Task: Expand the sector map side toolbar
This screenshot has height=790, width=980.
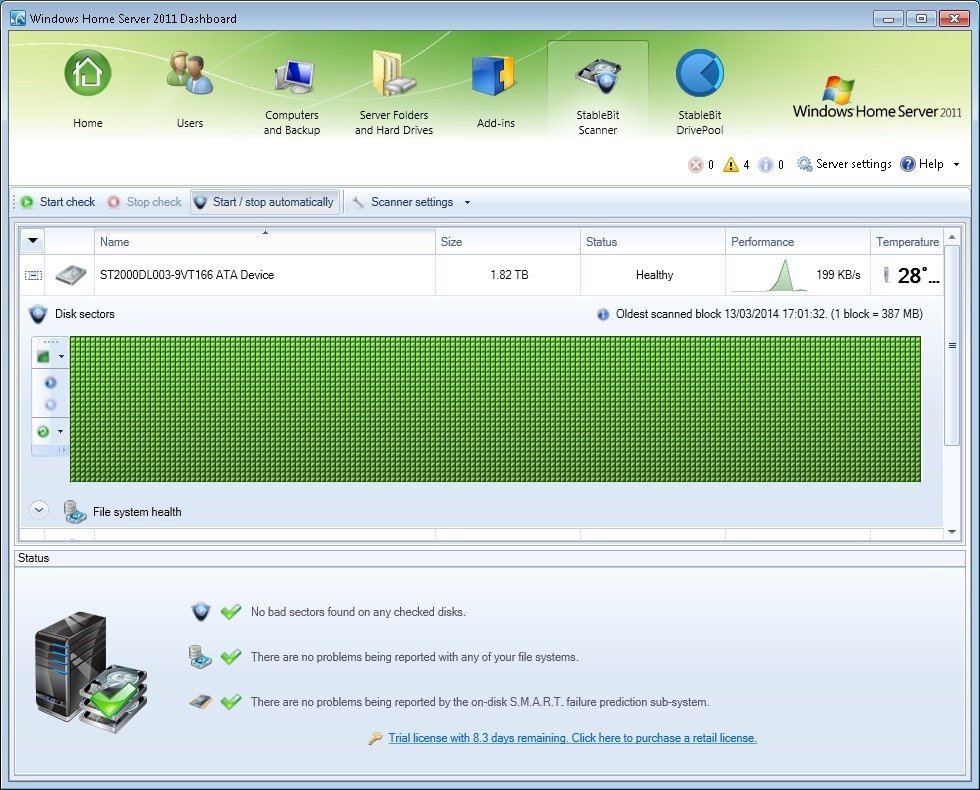Action: pyautogui.click(x=61, y=449)
